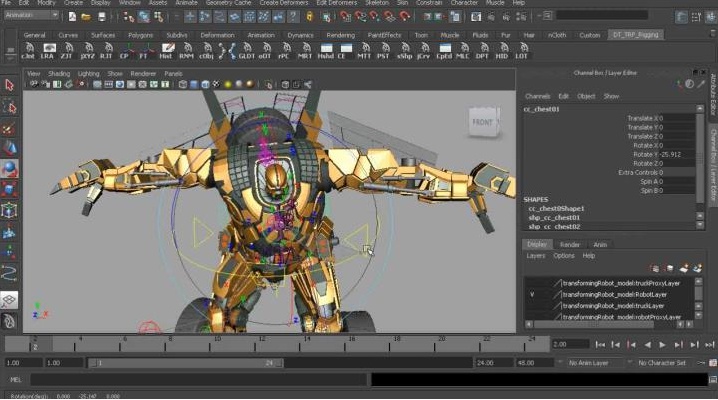Image resolution: width=718 pixels, height=400 pixels.
Task: Open the No Anim Layer dropdown
Action: pos(594,362)
